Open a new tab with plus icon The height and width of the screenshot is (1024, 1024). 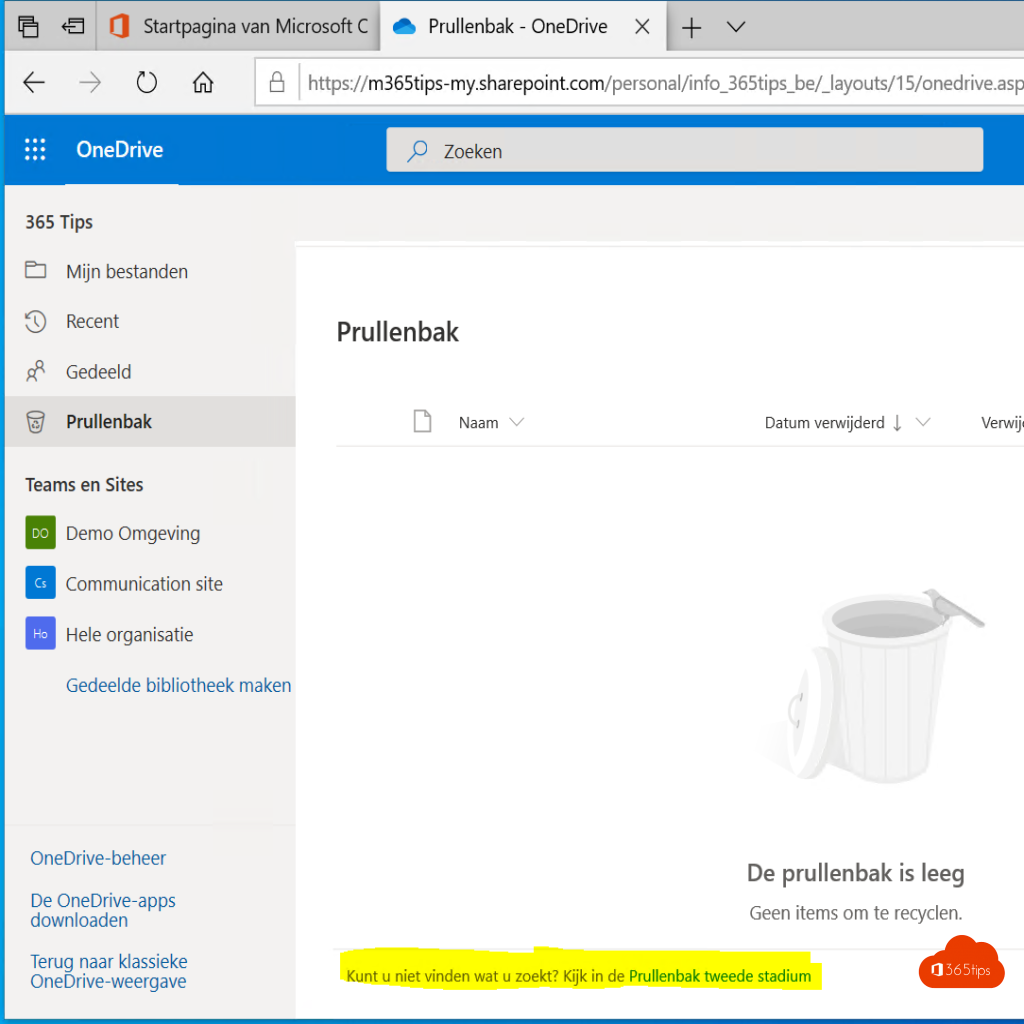(691, 27)
